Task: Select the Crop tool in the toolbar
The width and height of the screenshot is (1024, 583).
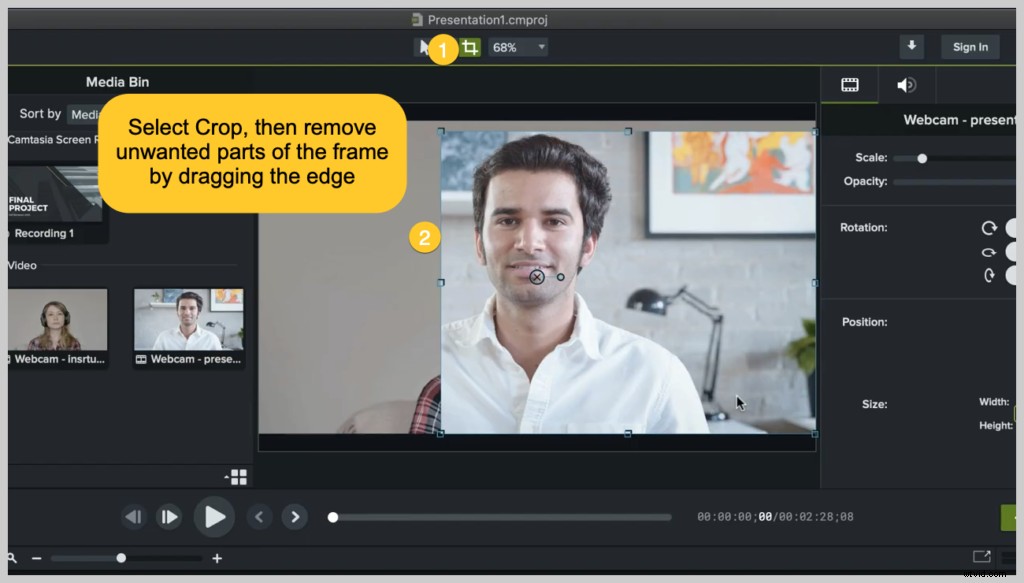Action: [x=470, y=46]
